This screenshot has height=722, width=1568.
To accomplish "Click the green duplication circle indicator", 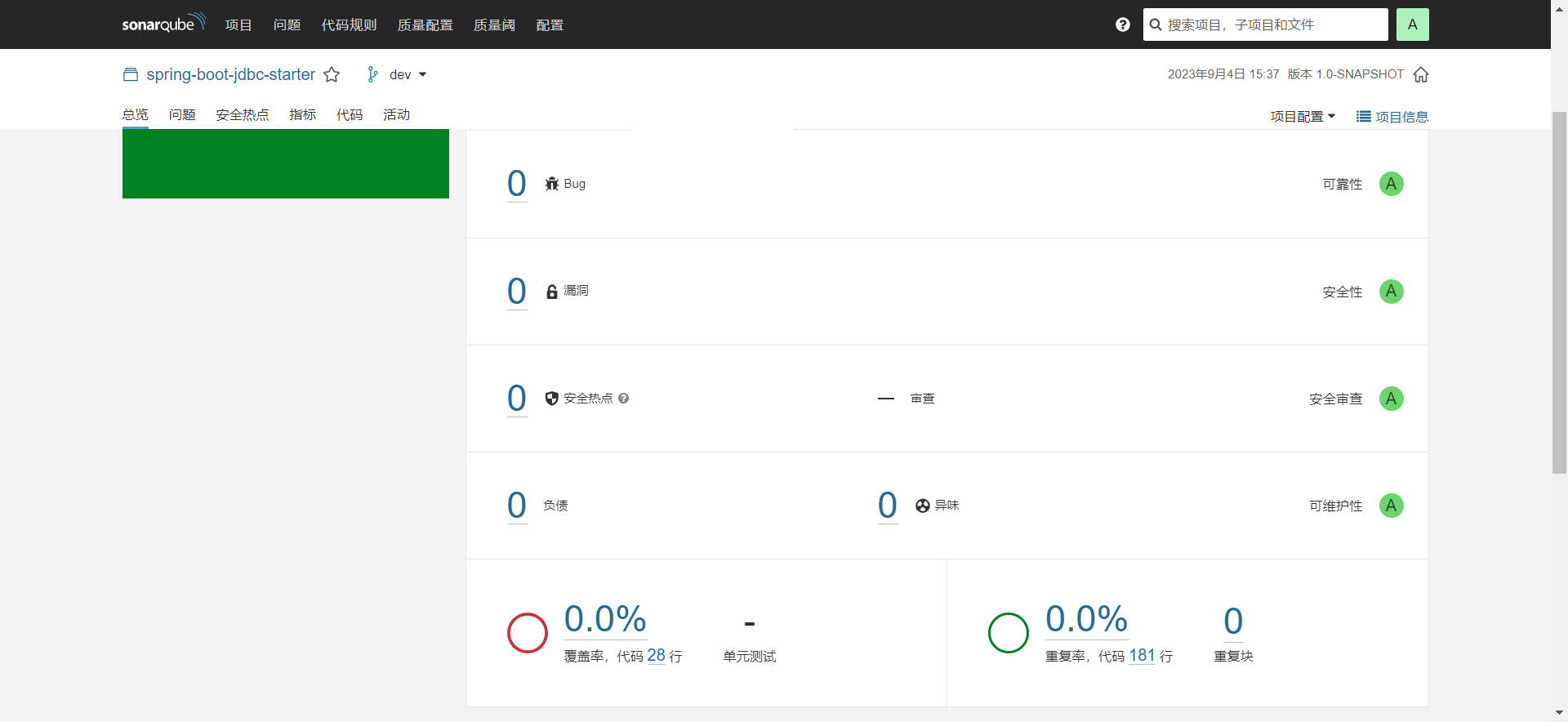I will click(1009, 633).
